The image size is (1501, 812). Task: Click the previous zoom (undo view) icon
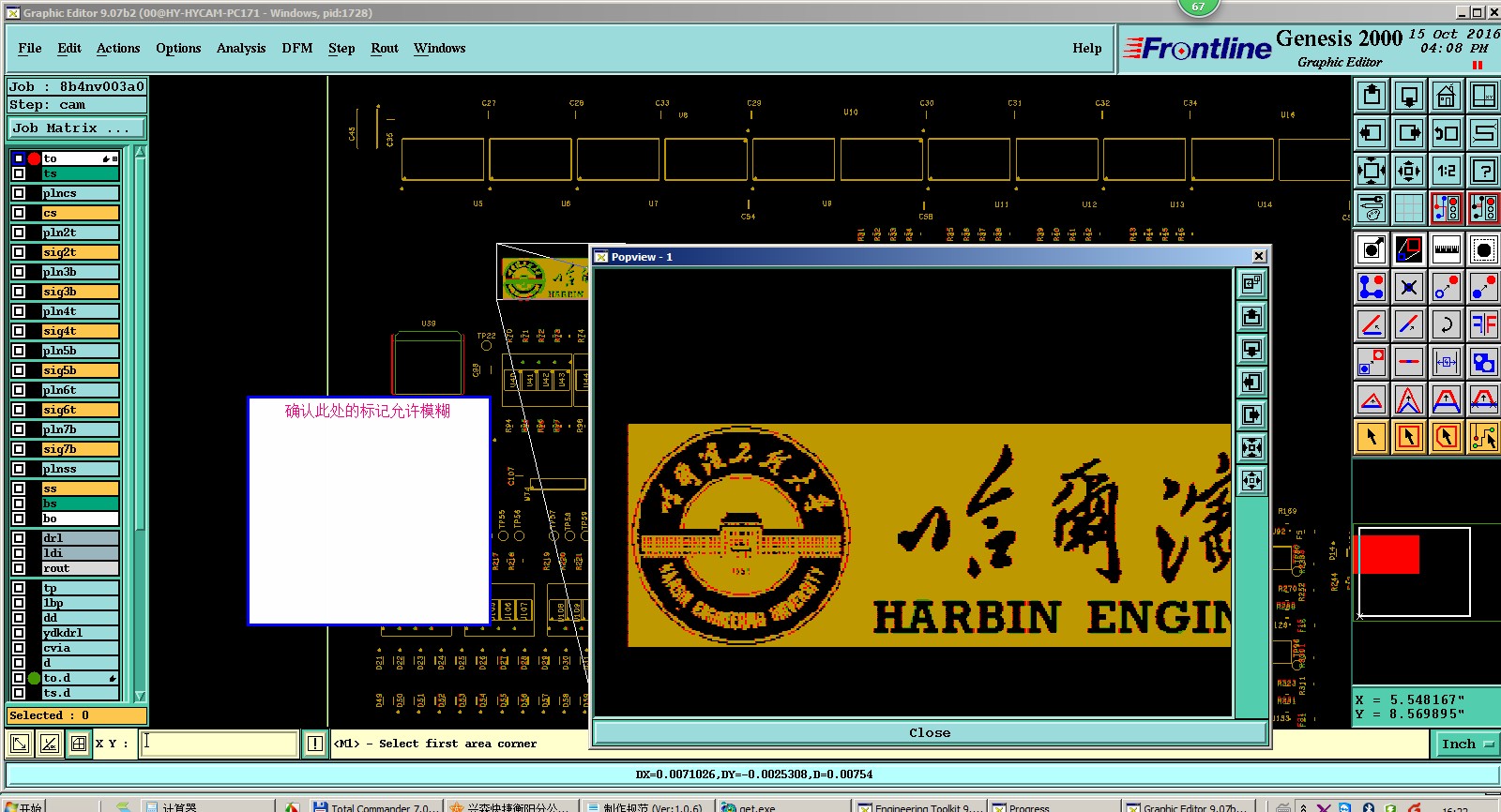tap(1447, 133)
